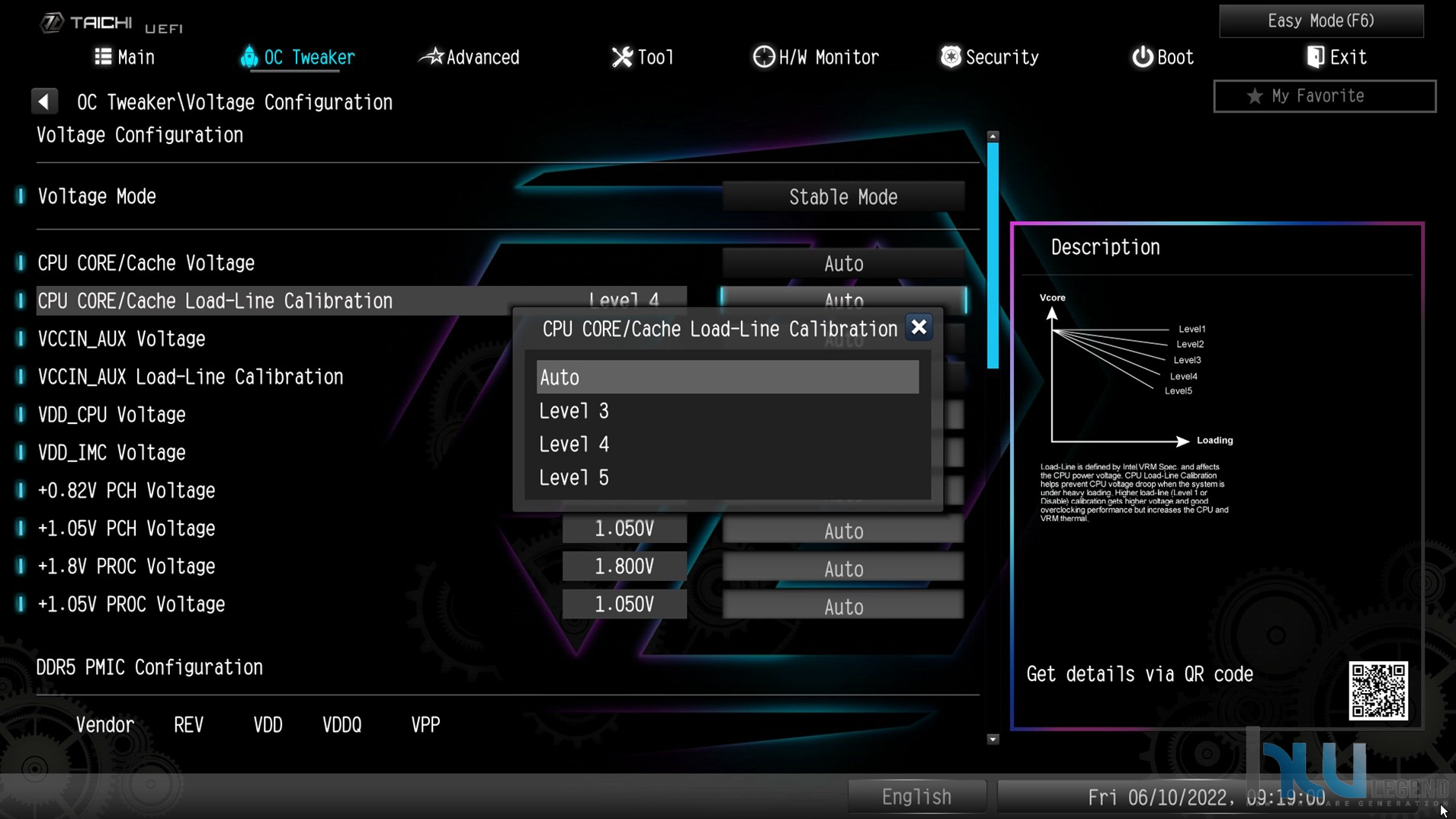Viewport: 1456px width, 819px height.
Task: Select the +1.05V PCH Voltage label
Action: (x=127, y=528)
